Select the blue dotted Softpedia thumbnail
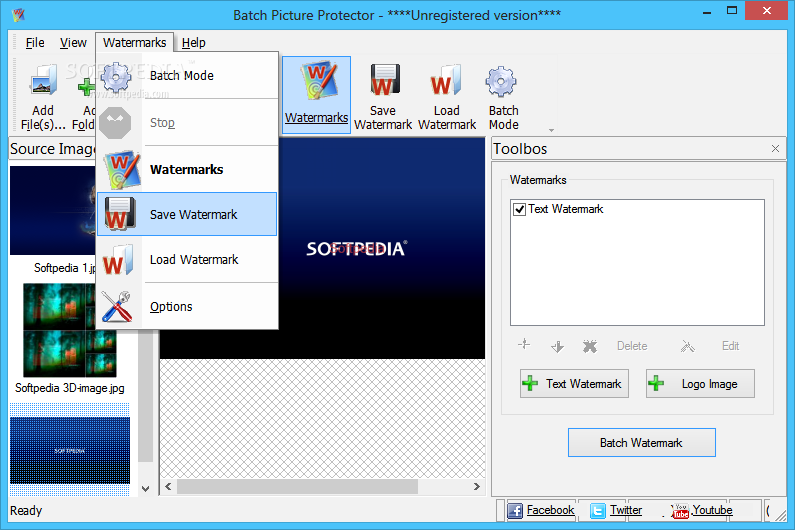The width and height of the screenshot is (795, 530). 70,449
